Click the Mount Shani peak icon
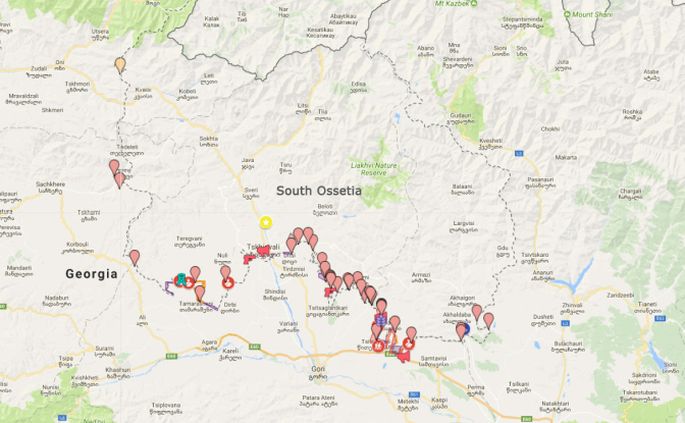685x423 pixels. (x=567, y=14)
